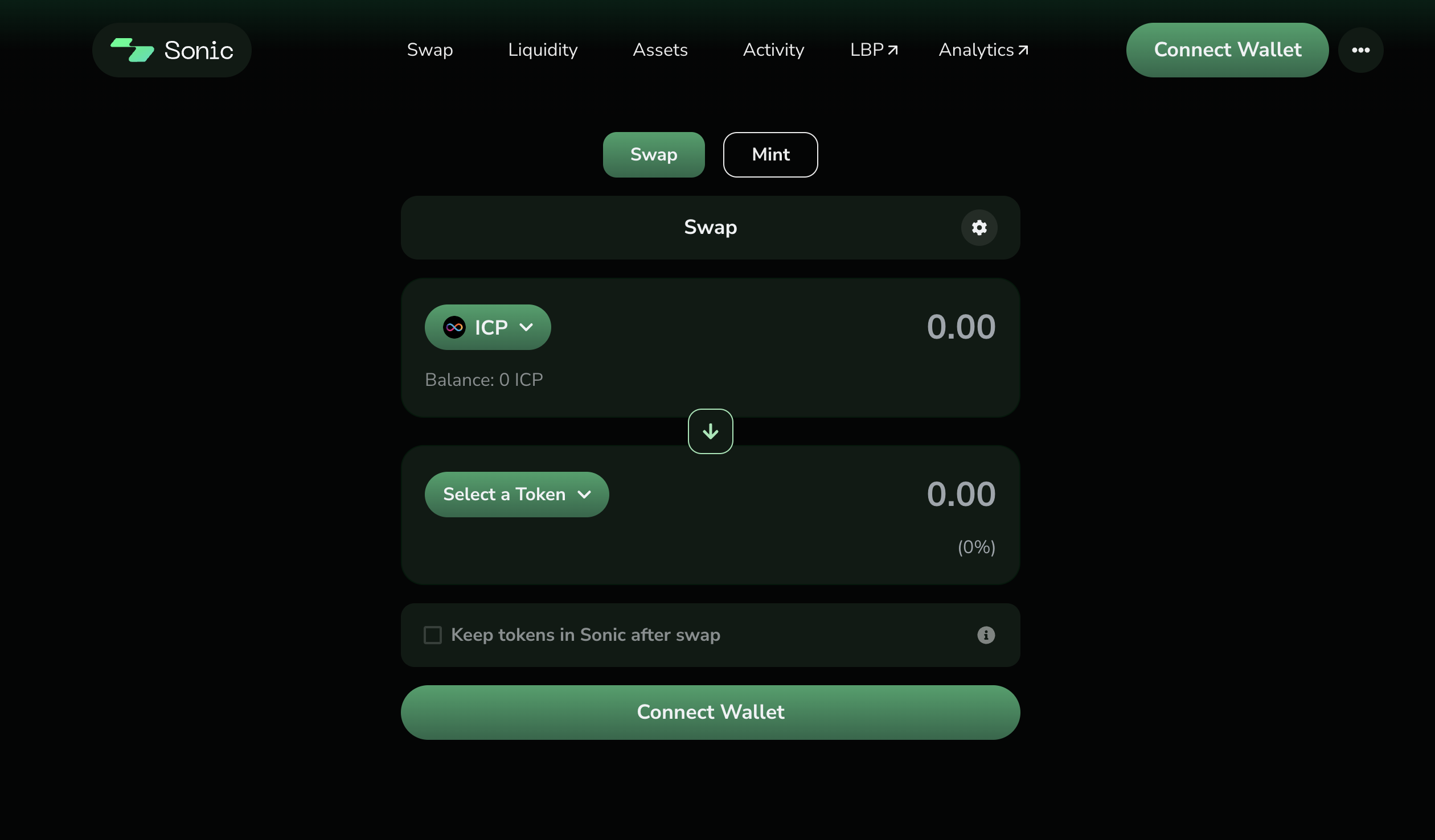Open the Select a Token dropdown
Screen dimensions: 1435x840
pyautogui.click(x=516, y=495)
